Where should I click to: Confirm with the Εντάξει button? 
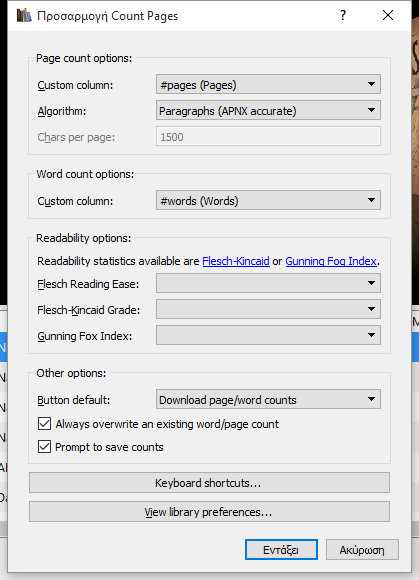click(281, 550)
